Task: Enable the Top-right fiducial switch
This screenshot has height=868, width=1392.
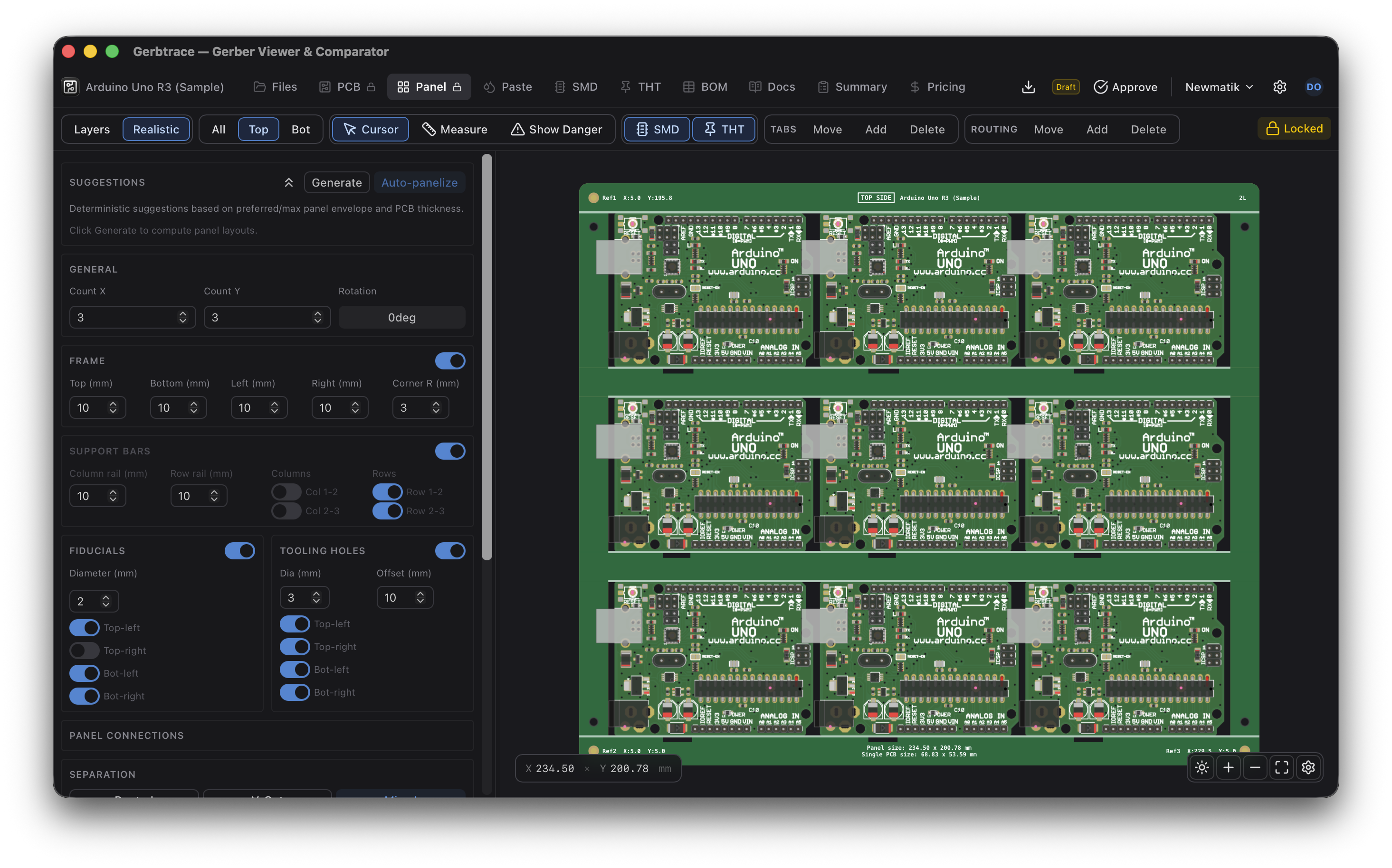Action: click(85, 651)
